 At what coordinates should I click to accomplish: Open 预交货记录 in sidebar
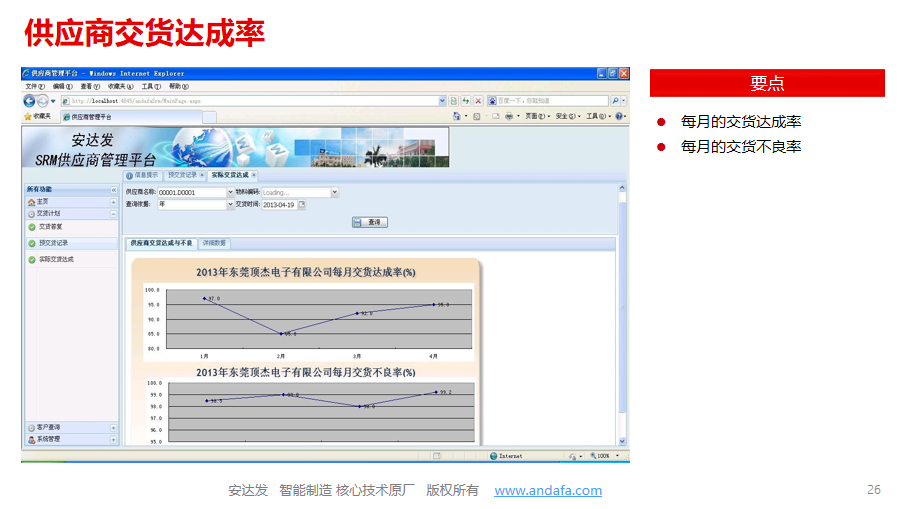click(x=53, y=243)
